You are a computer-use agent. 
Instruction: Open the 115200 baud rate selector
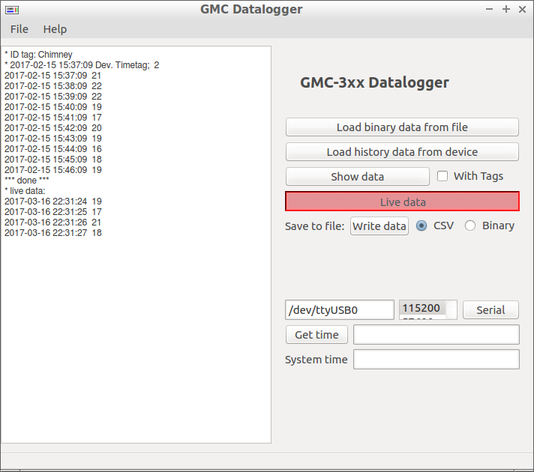[x=428, y=310]
